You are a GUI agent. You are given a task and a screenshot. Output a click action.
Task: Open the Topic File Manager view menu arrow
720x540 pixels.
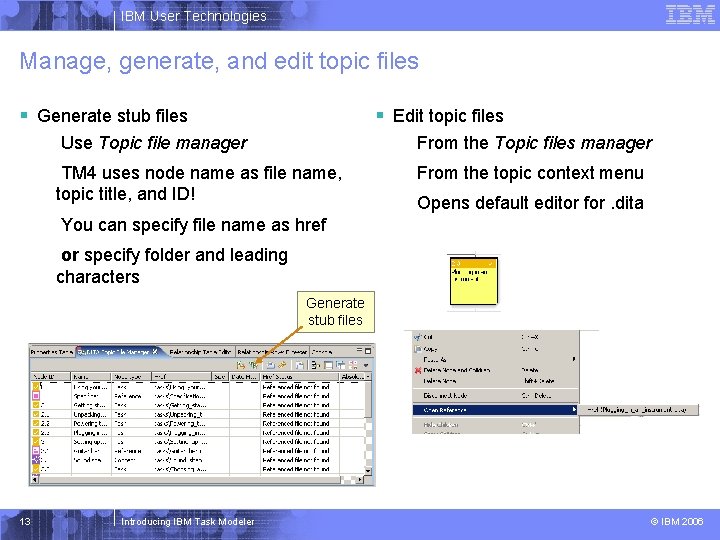tap(366, 366)
